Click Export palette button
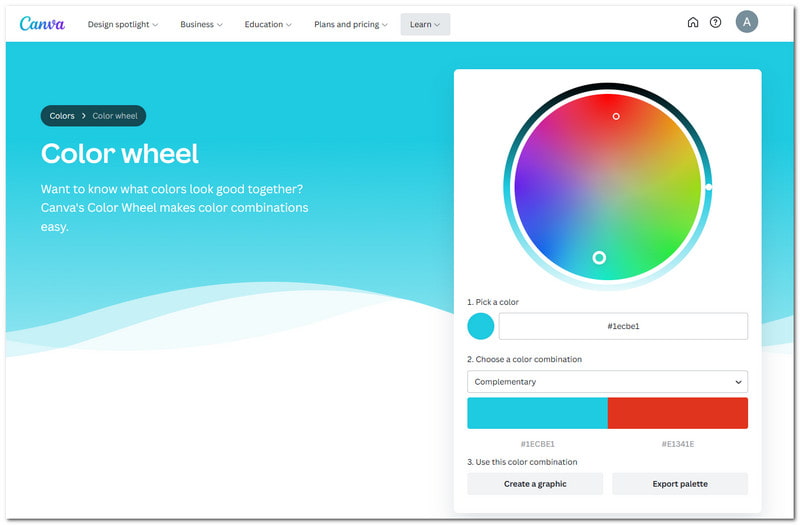Viewport: 800px width, 525px height. [x=680, y=484]
